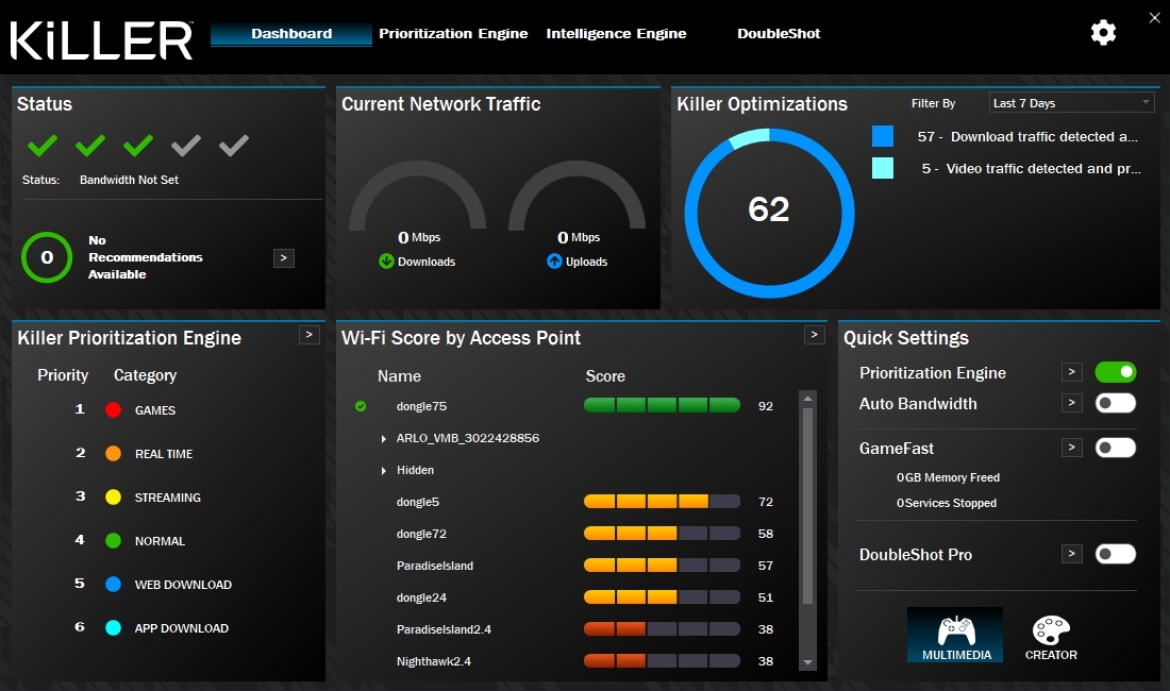The height and width of the screenshot is (691, 1170).
Task: Click the first green status checkmark
Action: 42,145
